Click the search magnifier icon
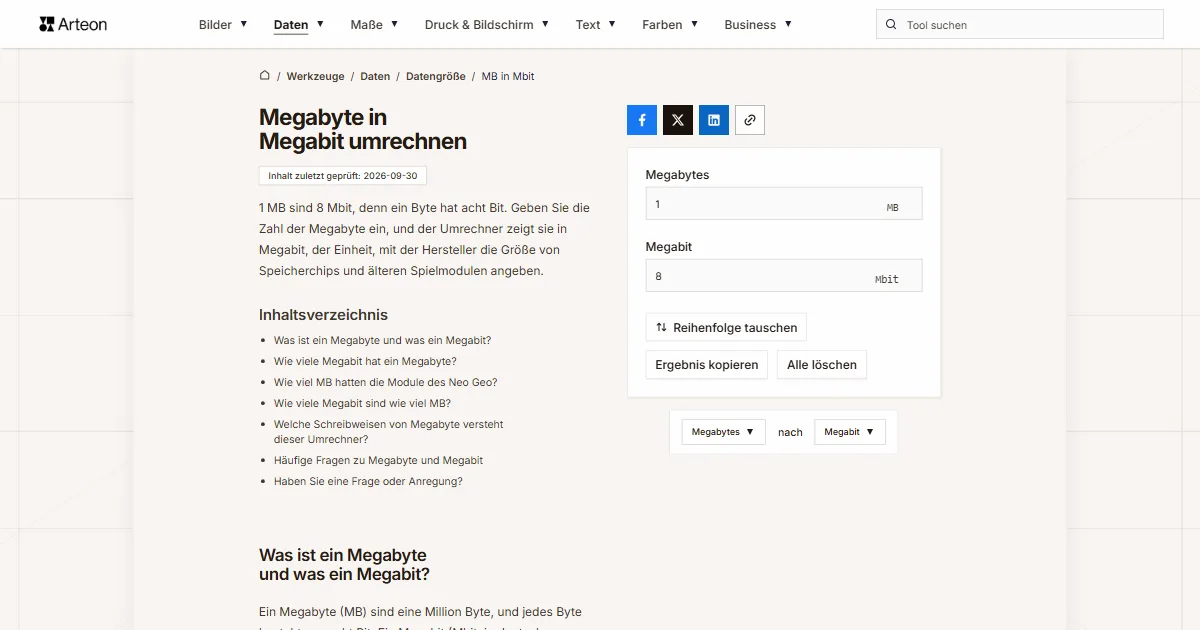The width and height of the screenshot is (1200, 630). [891, 25]
